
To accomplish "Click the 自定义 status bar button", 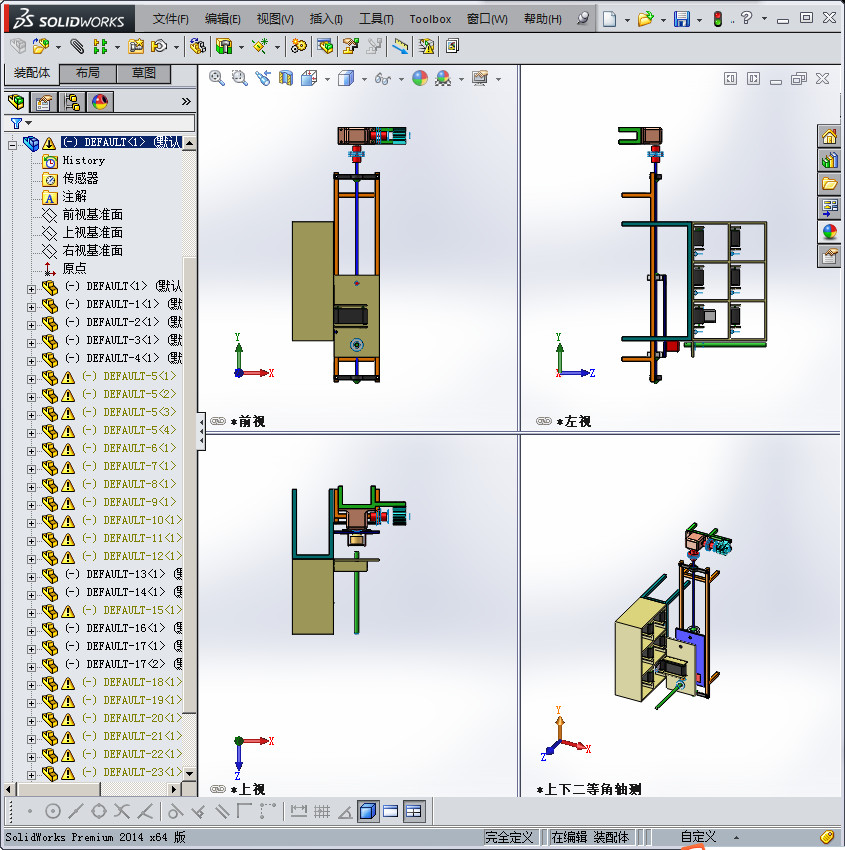I will click(698, 837).
